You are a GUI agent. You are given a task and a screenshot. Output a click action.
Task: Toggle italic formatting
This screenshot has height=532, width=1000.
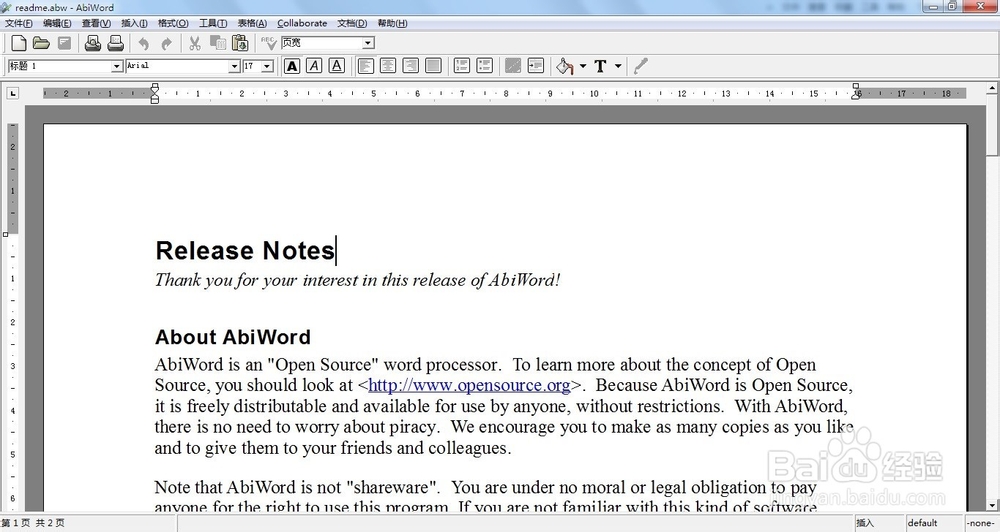314,66
